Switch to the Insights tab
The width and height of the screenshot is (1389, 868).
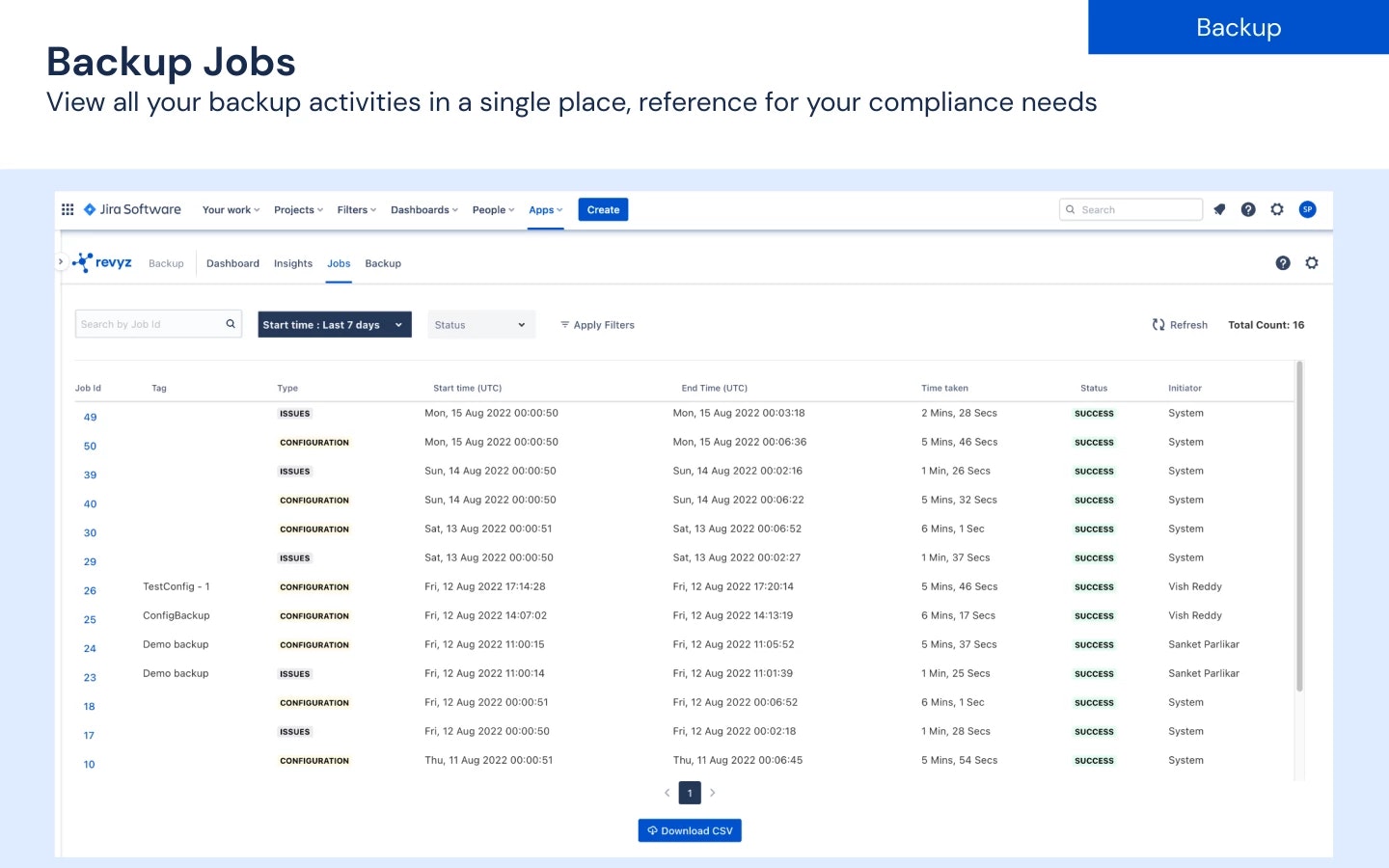(293, 263)
